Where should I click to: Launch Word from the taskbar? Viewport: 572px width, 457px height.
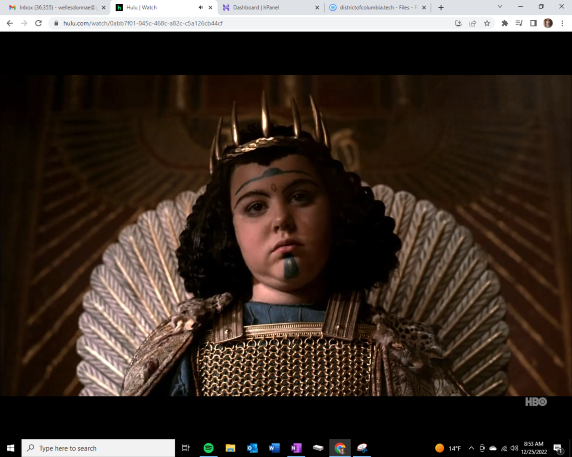pyautogui.click(x=274, y=448)
